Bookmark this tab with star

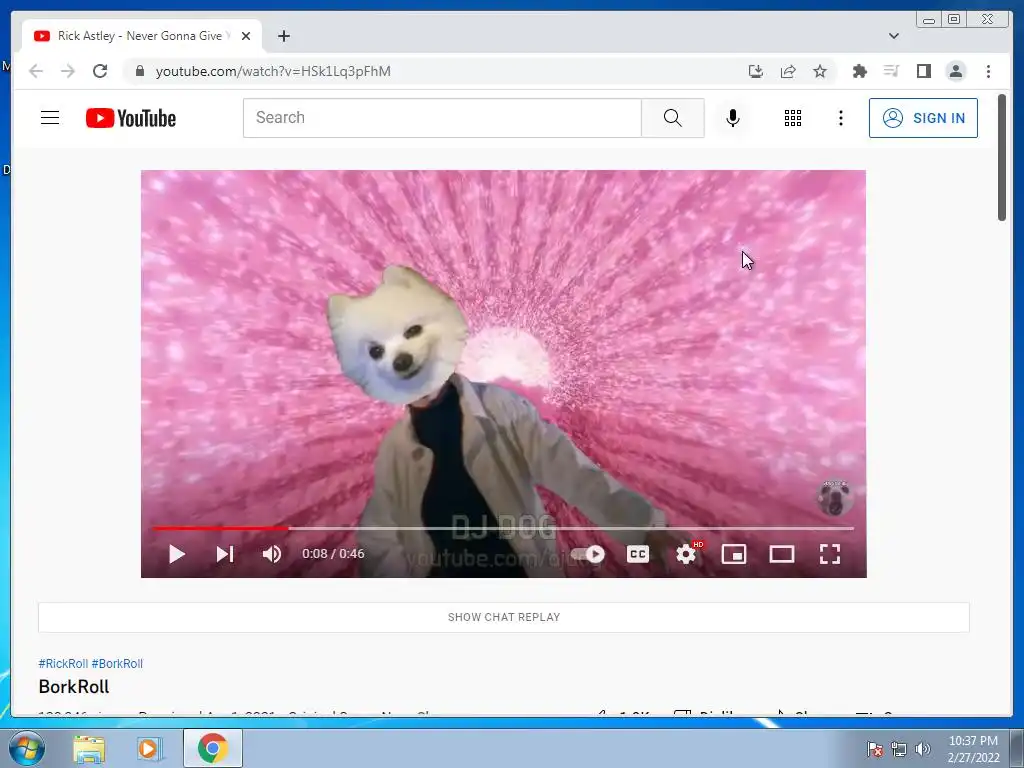[820, 71]
